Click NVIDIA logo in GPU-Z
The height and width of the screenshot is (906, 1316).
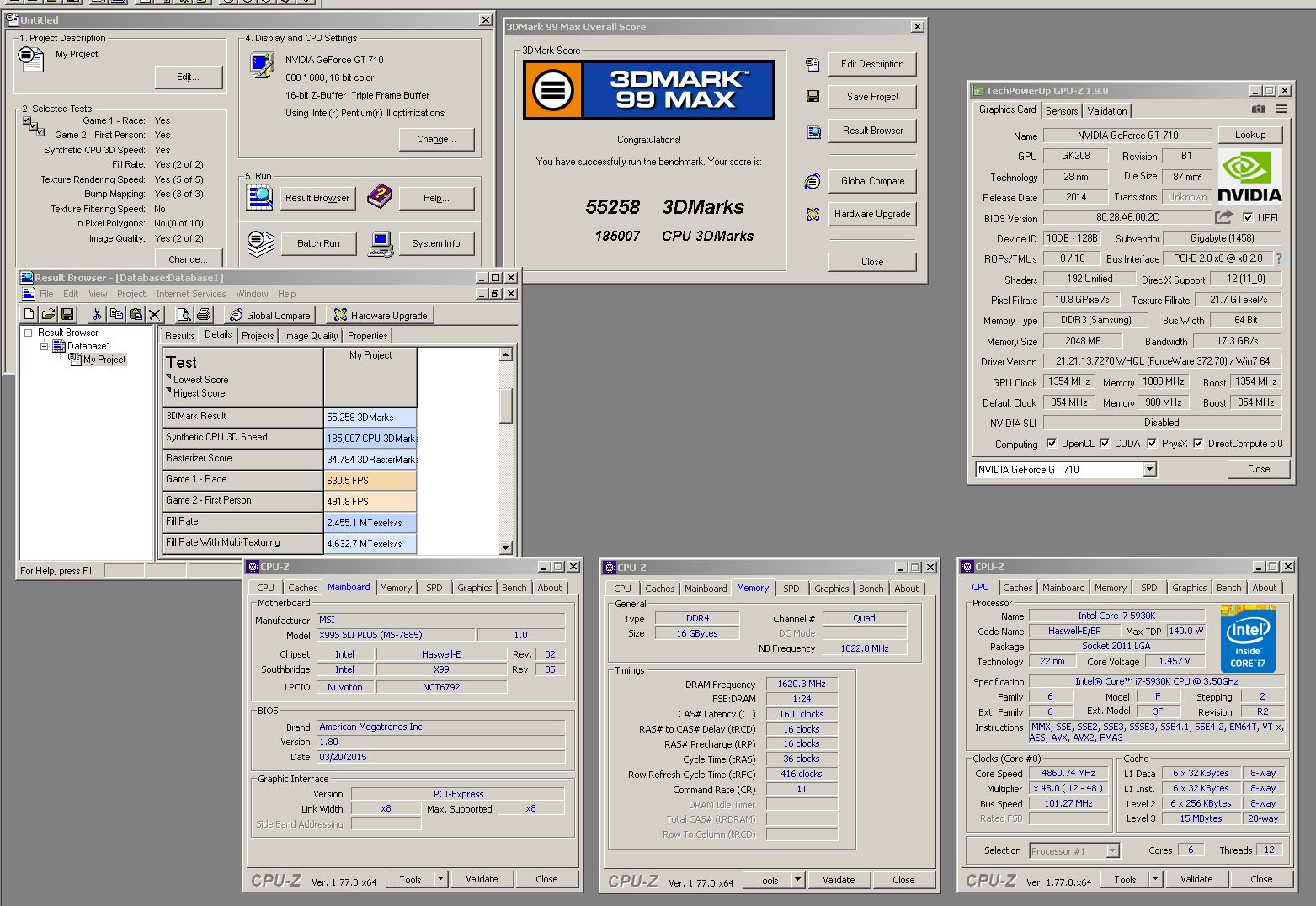(1249, 176)
